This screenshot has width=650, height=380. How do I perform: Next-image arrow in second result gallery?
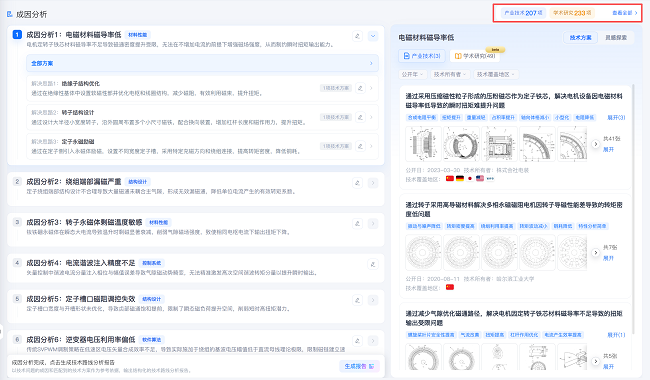[x=595, y=252]
